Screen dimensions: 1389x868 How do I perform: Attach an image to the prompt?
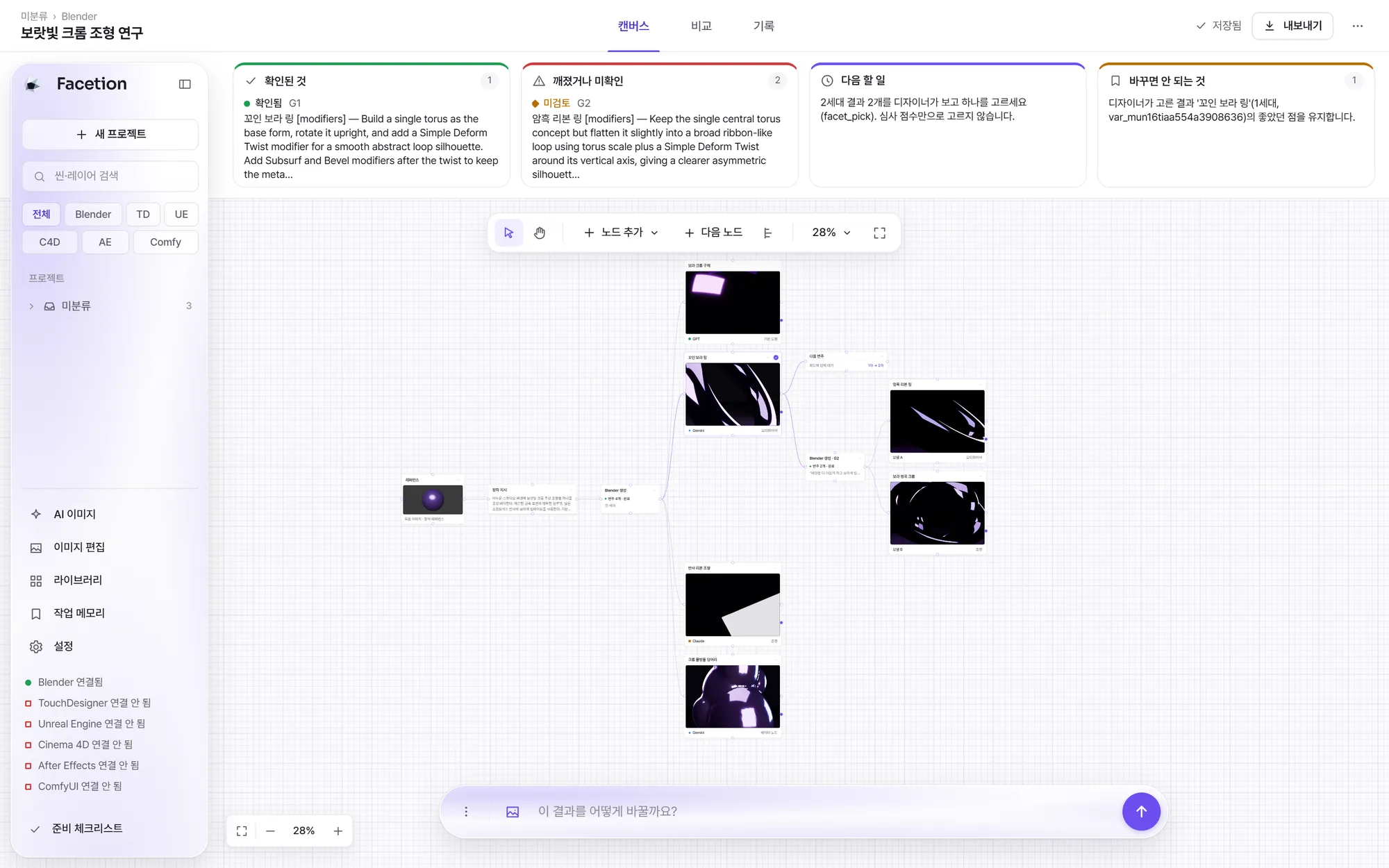pyautogui.click(x=513, y=812)
